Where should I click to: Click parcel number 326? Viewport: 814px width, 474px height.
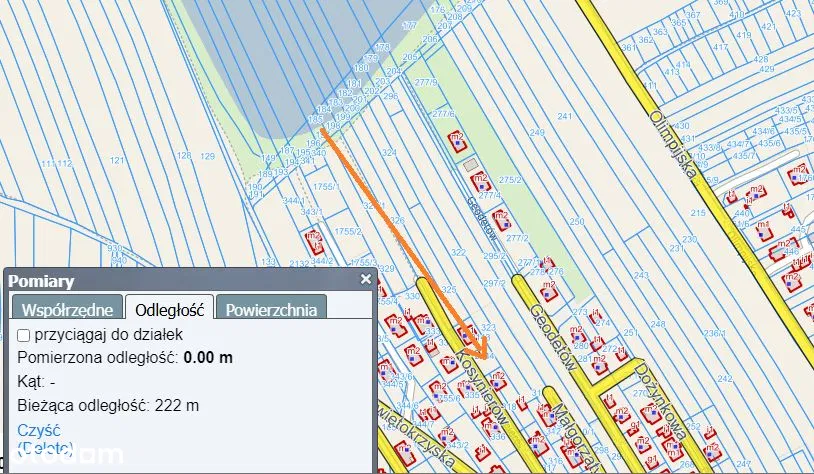pos(397,220)
